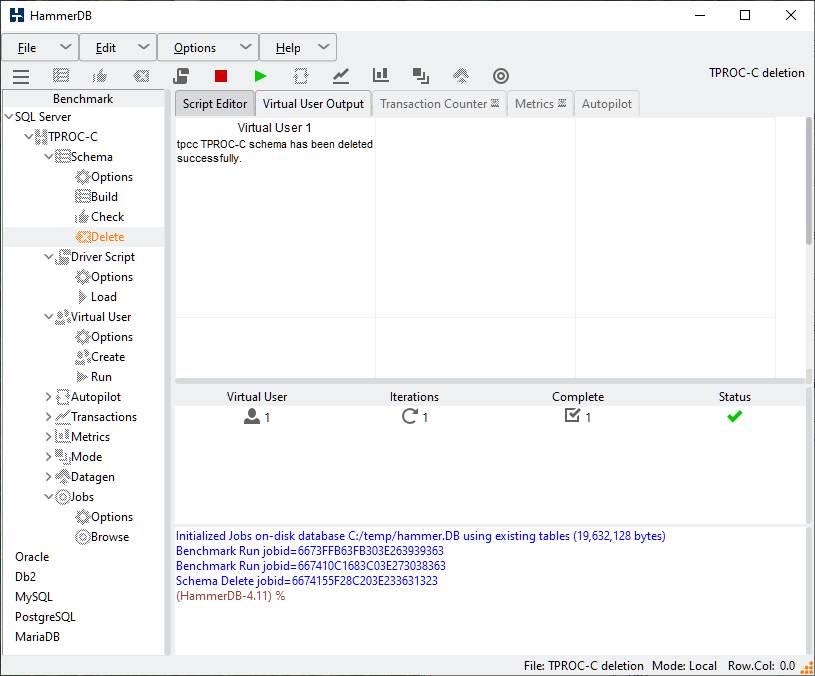Click the Check thumbs-up icon in tree

pyautogui.click(x=82, y=217)
